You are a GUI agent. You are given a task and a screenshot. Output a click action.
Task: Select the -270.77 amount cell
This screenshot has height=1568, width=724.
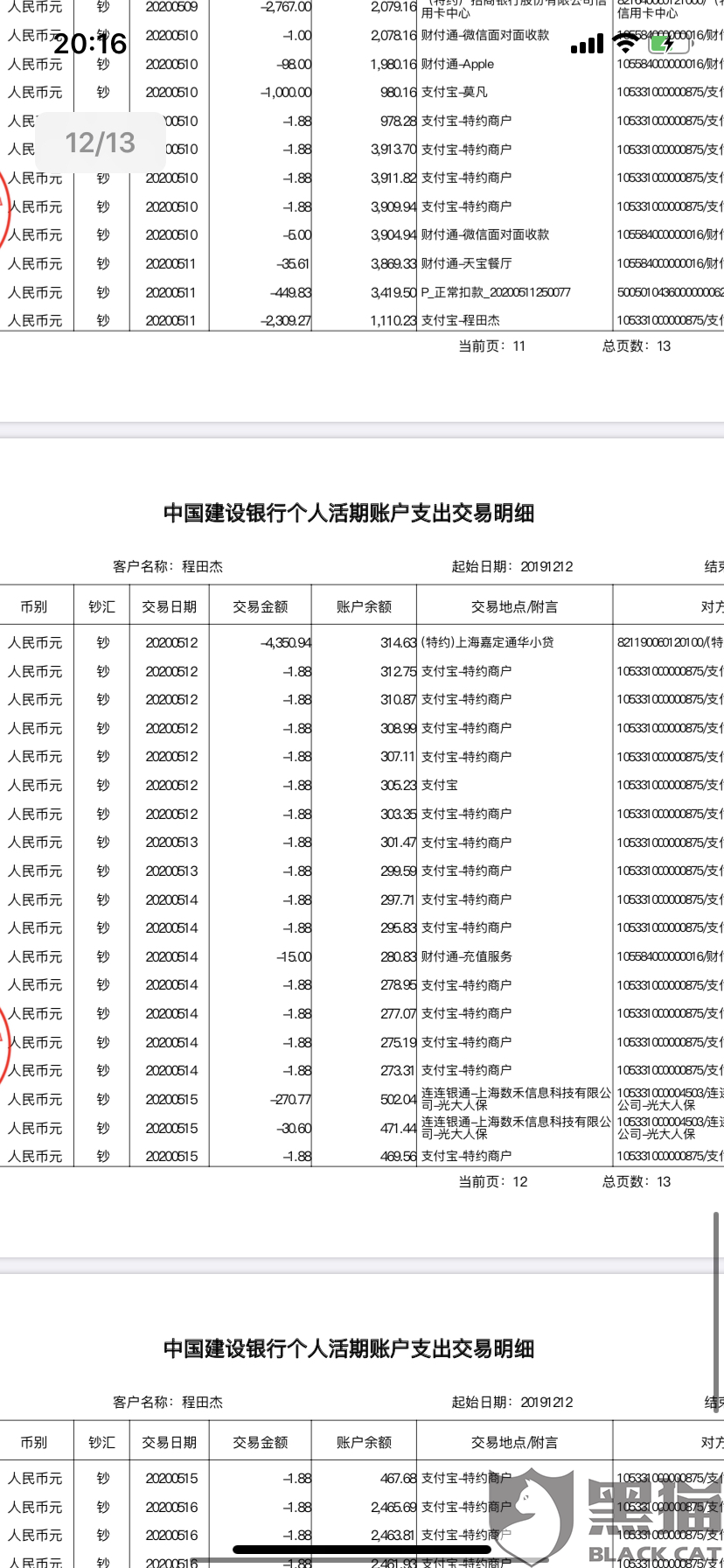(x=291, y=1100)
